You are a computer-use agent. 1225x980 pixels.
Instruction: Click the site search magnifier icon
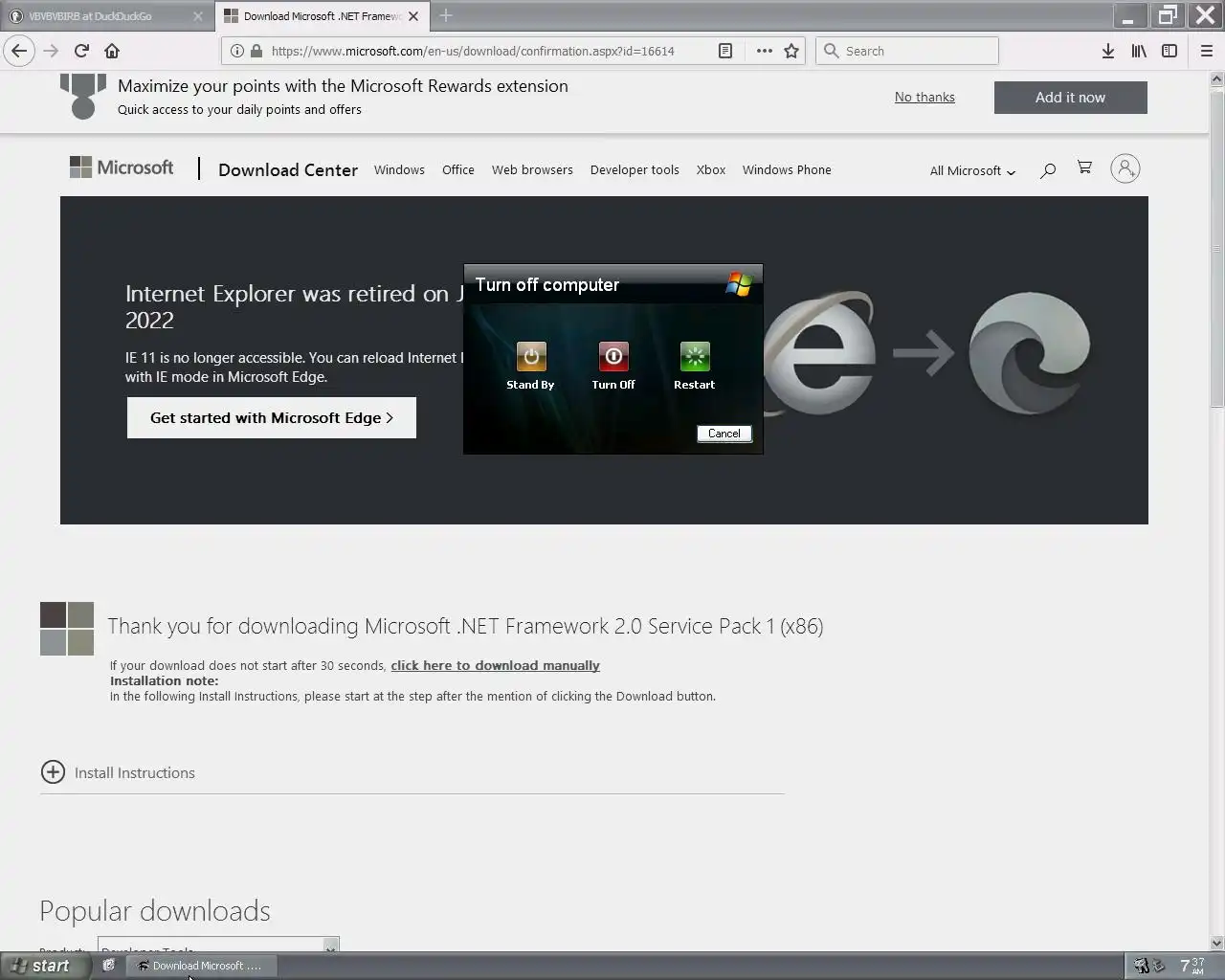coord(1048,170)
